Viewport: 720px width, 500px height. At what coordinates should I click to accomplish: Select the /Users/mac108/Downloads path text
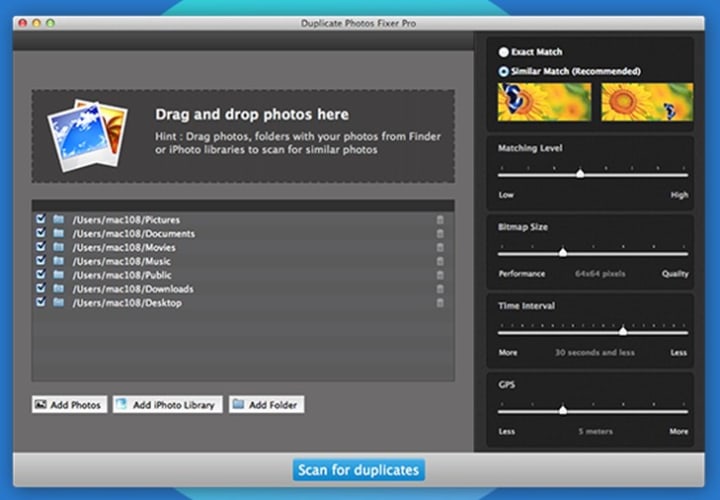click(133, 289)
